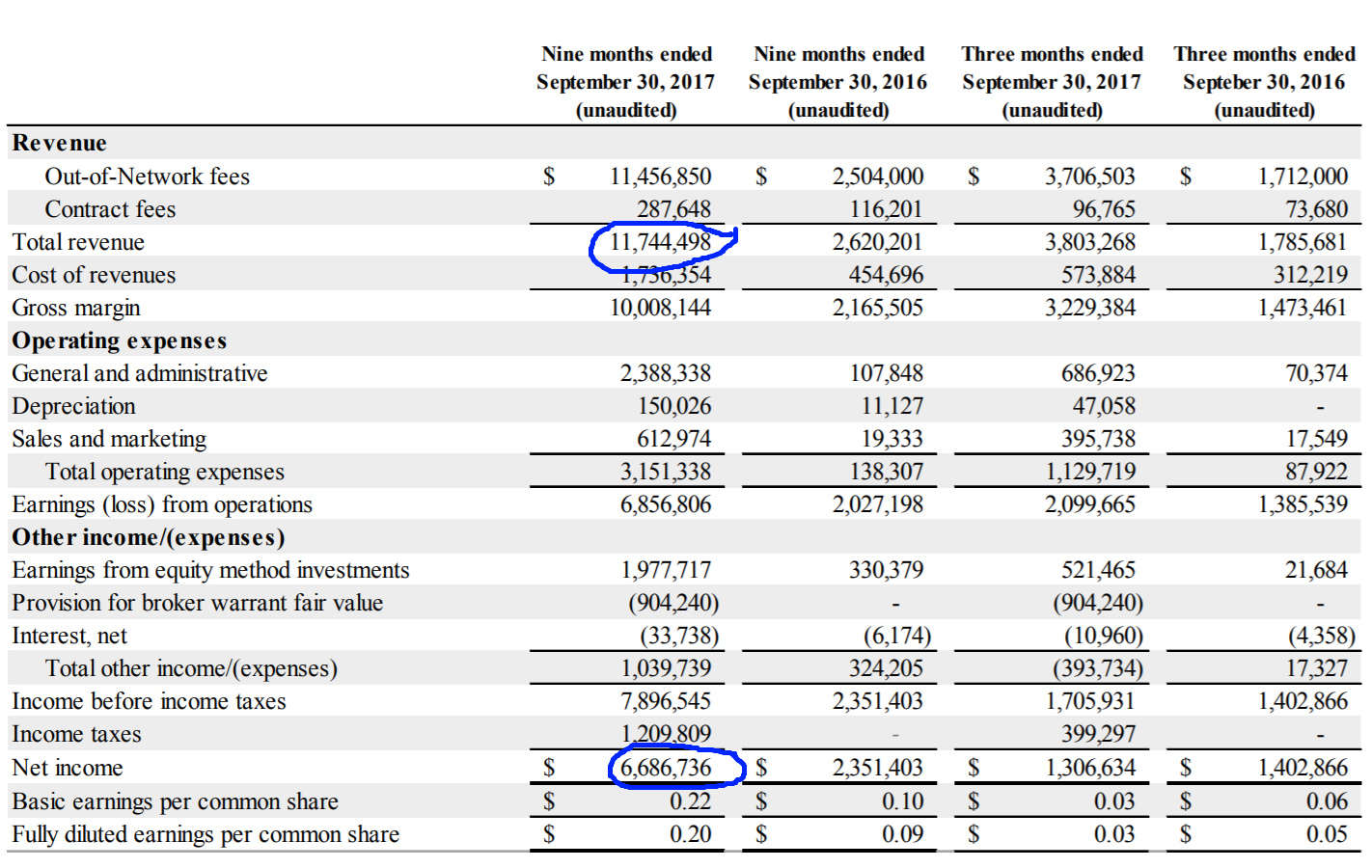Viewport: 1372px width, 868px height.
Task: Click Out-of-Network fees value 11,456,850
Action: [x=661, y=176]
